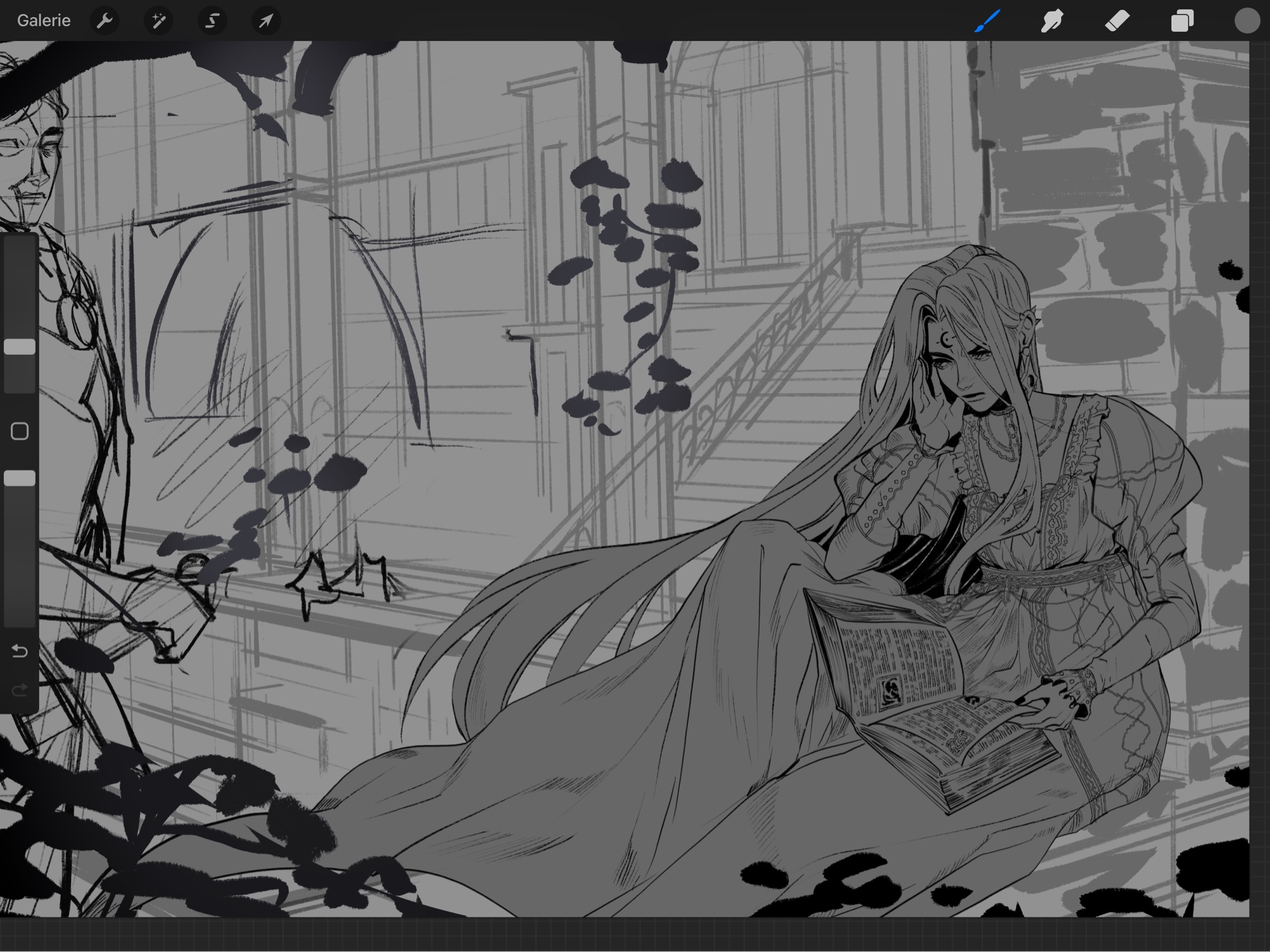
Task: Open the Layers panel
Action: 1182,21
